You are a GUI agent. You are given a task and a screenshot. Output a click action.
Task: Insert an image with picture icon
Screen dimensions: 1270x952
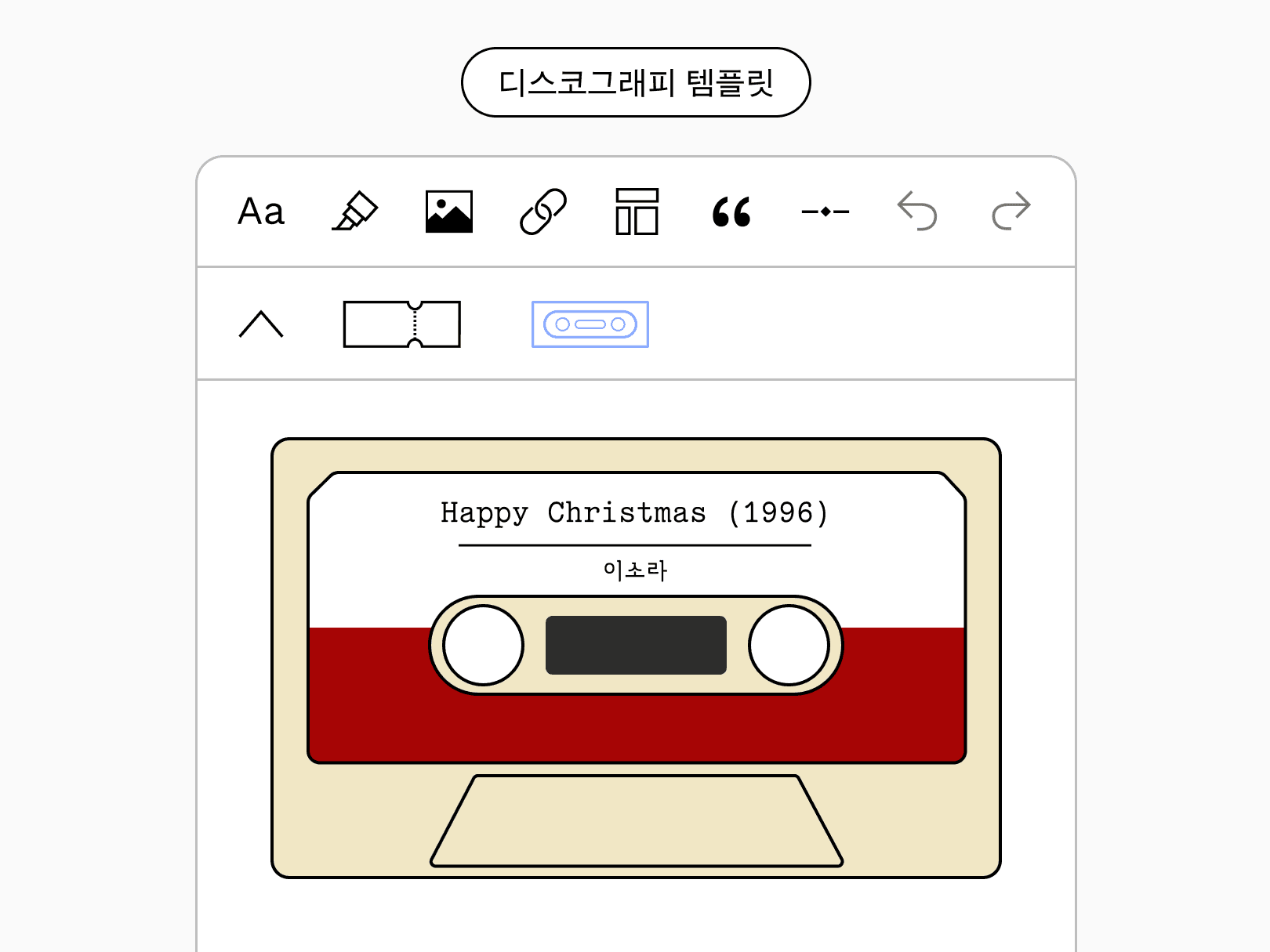(x=449, y=212)
